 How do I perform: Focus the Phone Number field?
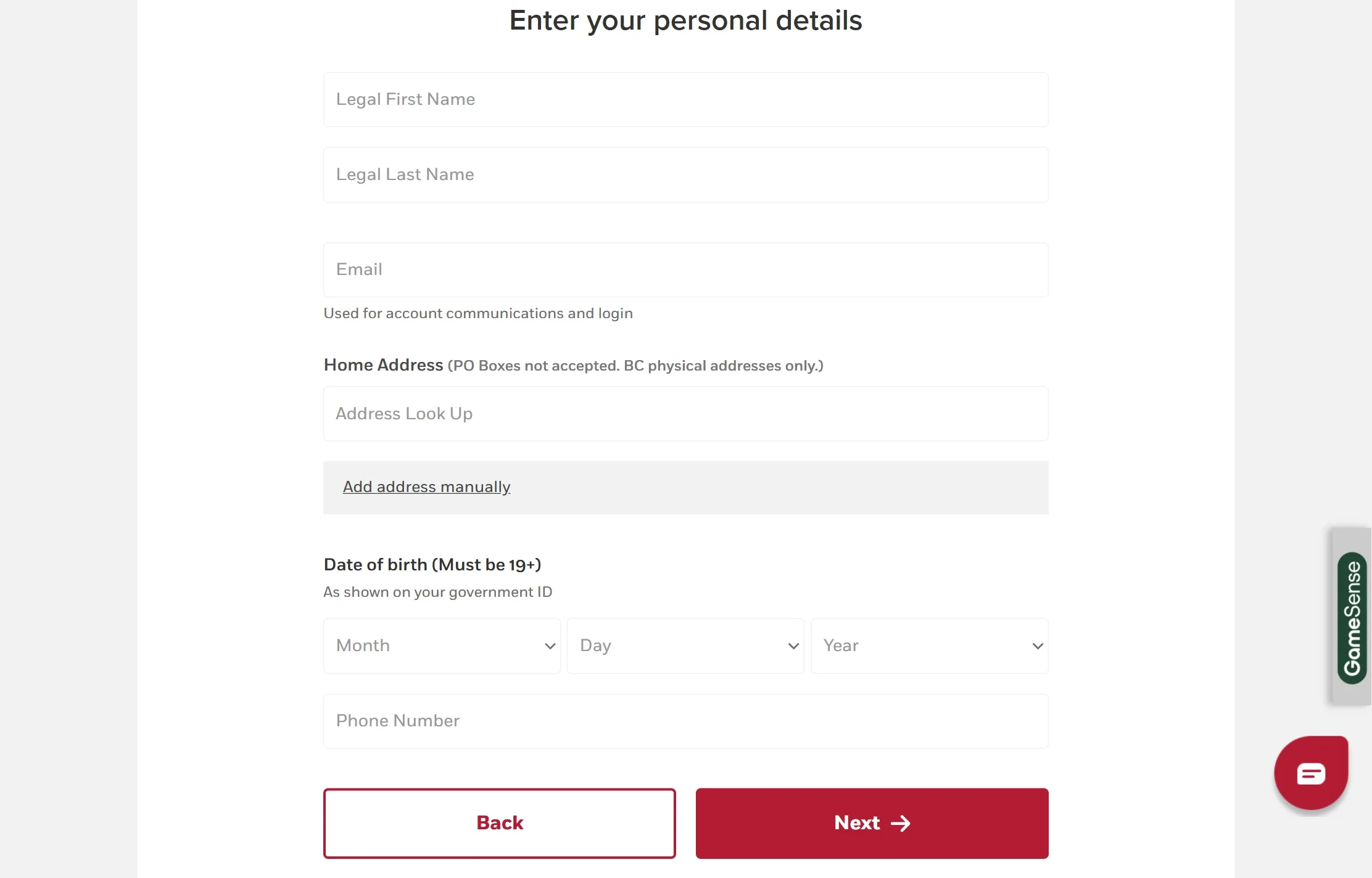pyautogui.click(x=685, y=721)
